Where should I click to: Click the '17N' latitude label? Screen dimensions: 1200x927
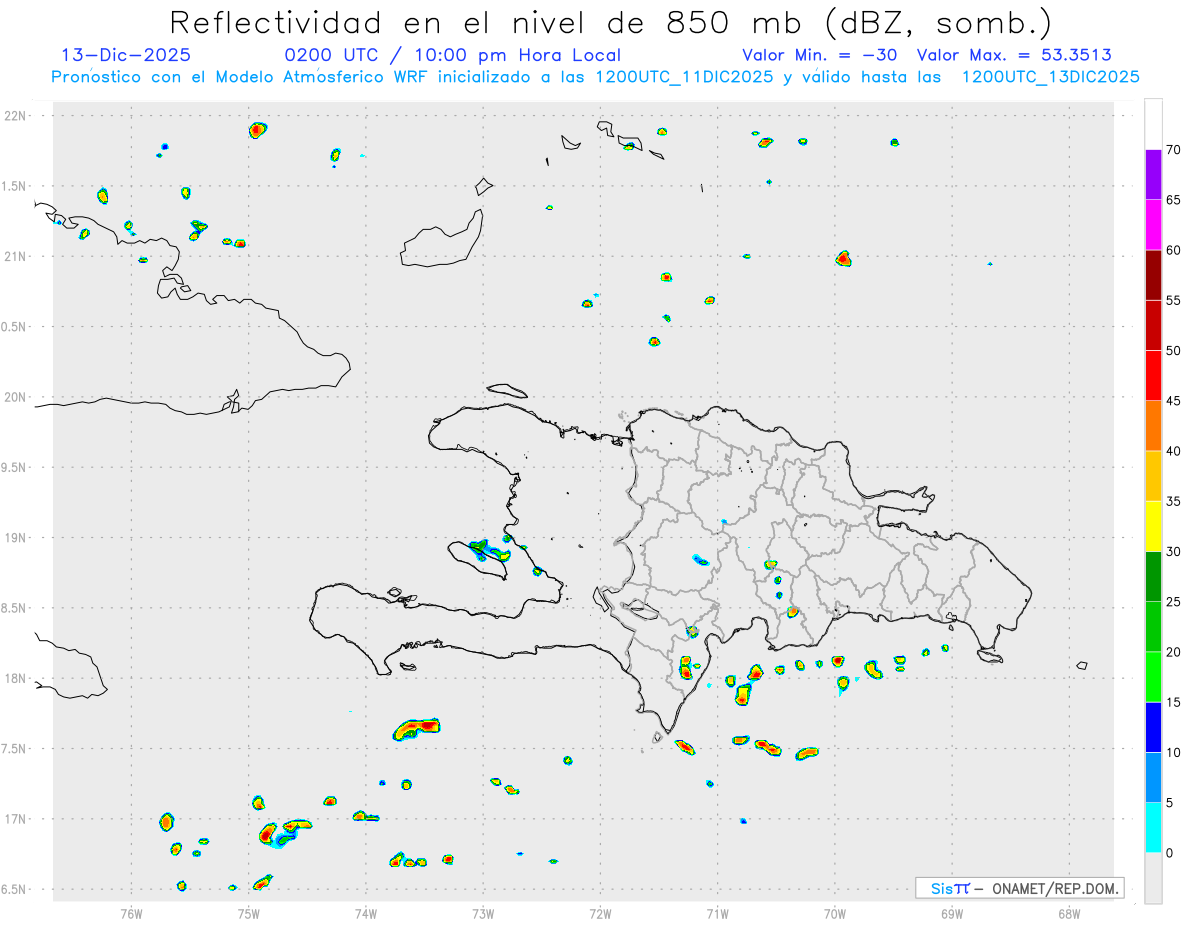click(x=15, y=819)
